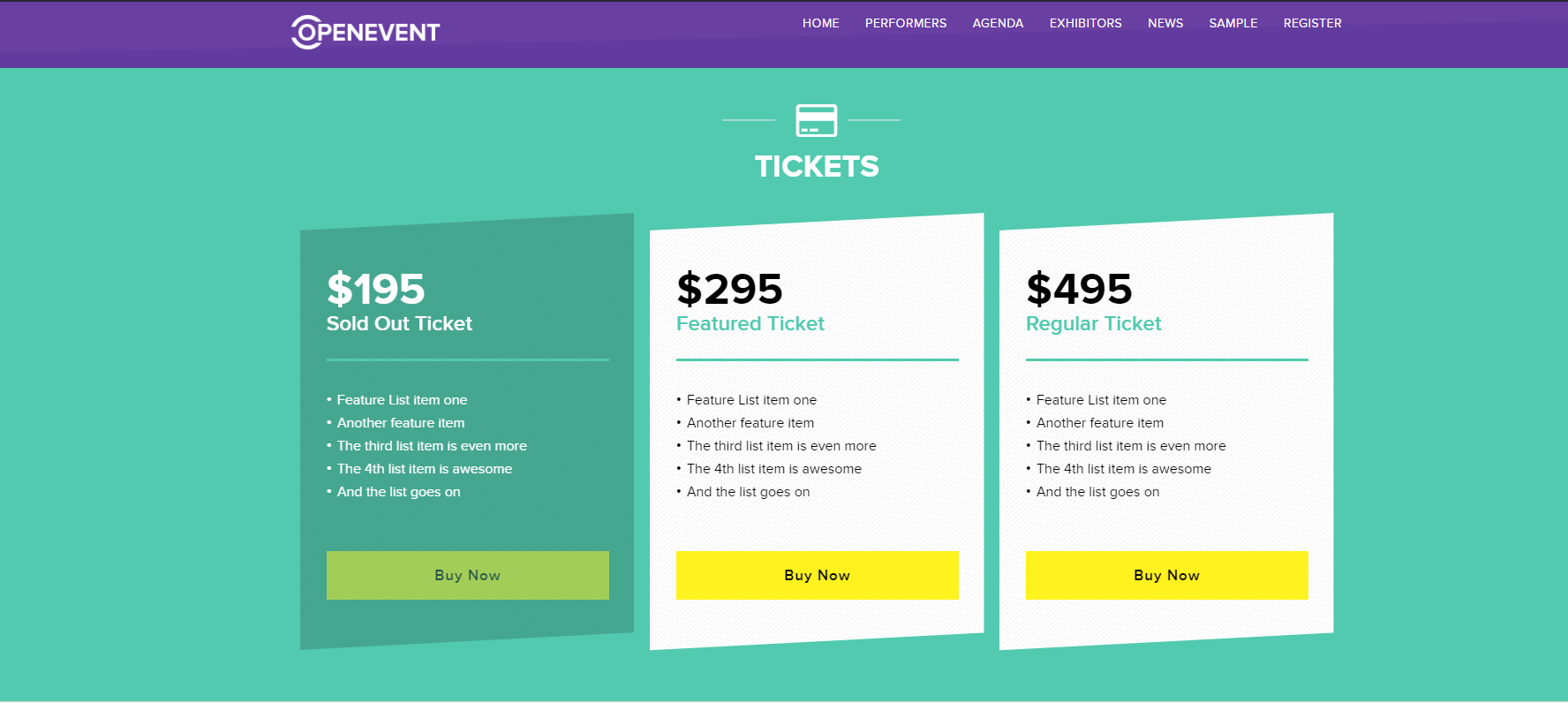Click 'The 4th list item is awesome' in Featured card
Screen dimensions: 1568x703
click(x=774, y=469)
